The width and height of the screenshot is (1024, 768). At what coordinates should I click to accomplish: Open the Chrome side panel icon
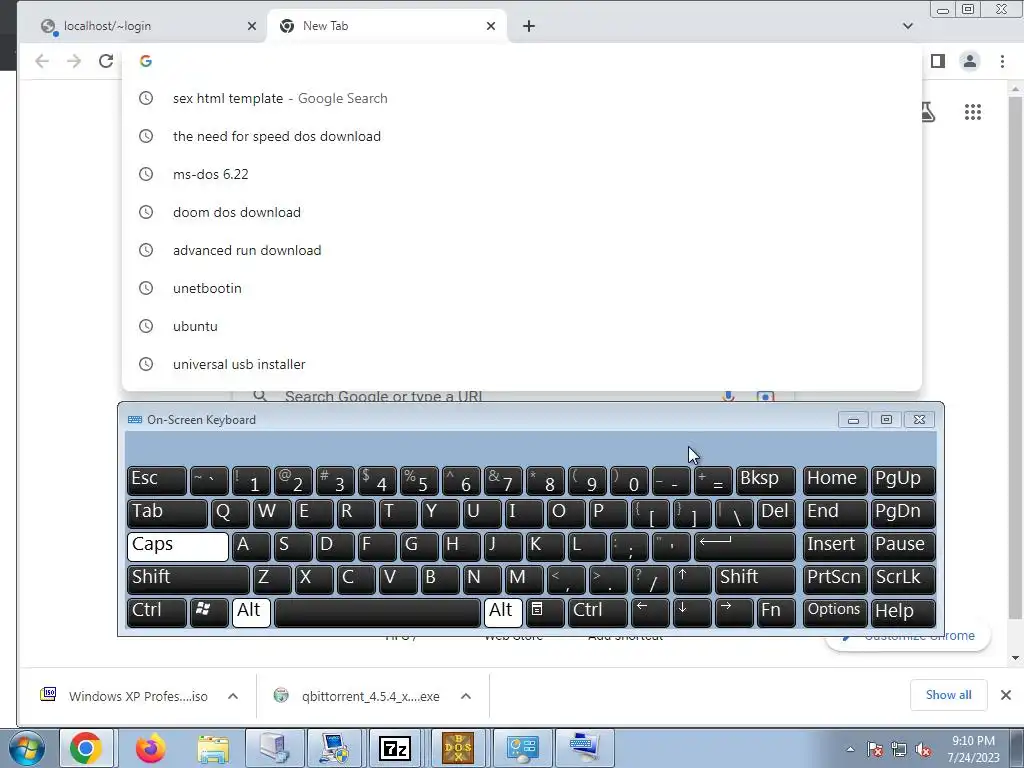pos(938,61)
